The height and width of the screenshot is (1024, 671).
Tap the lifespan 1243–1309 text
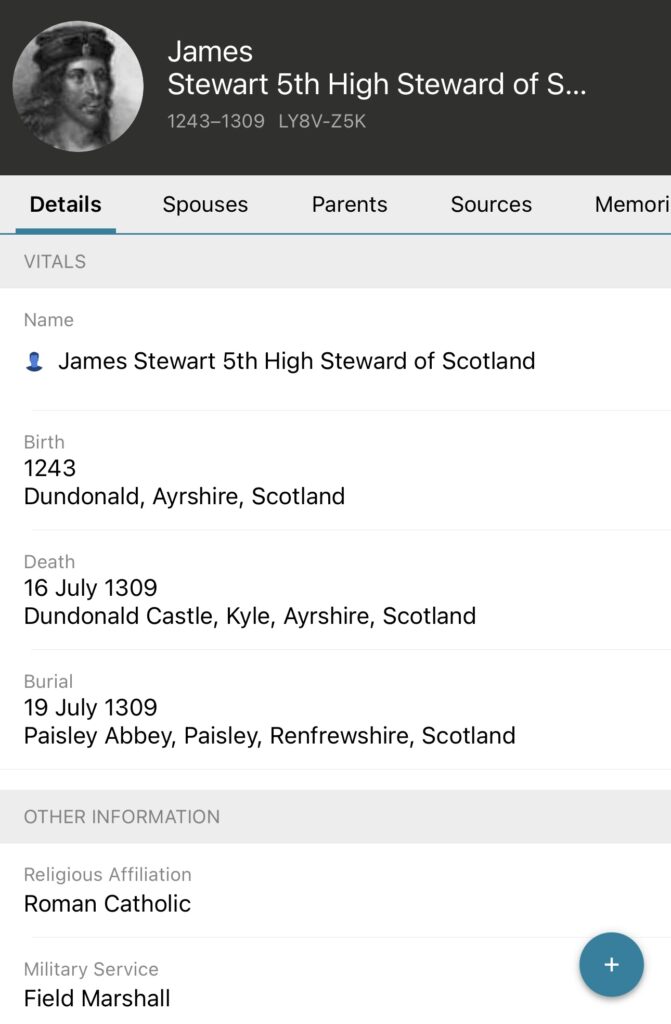tap(216, 122)
